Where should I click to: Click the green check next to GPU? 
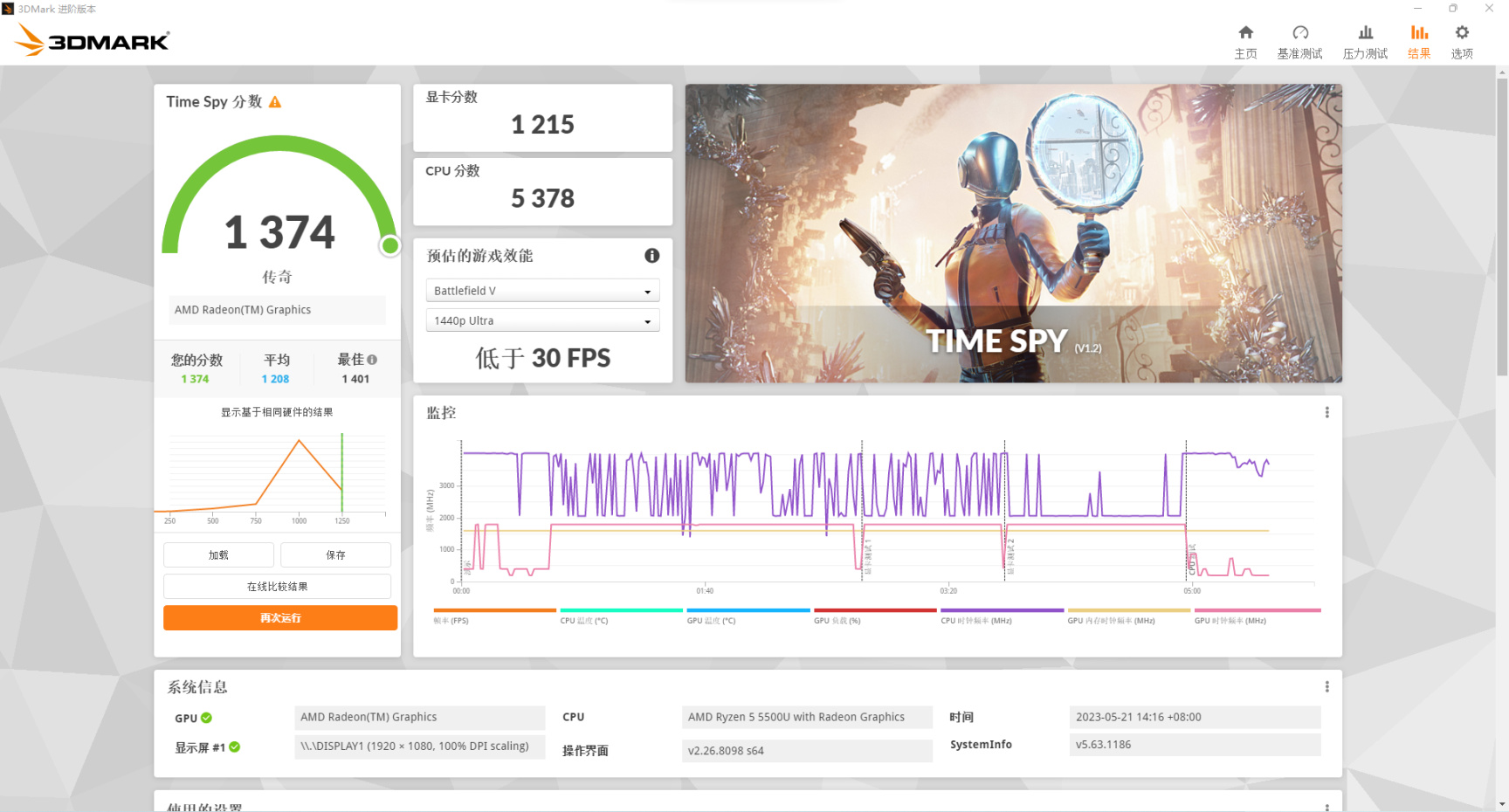click(x=207, y=718)
